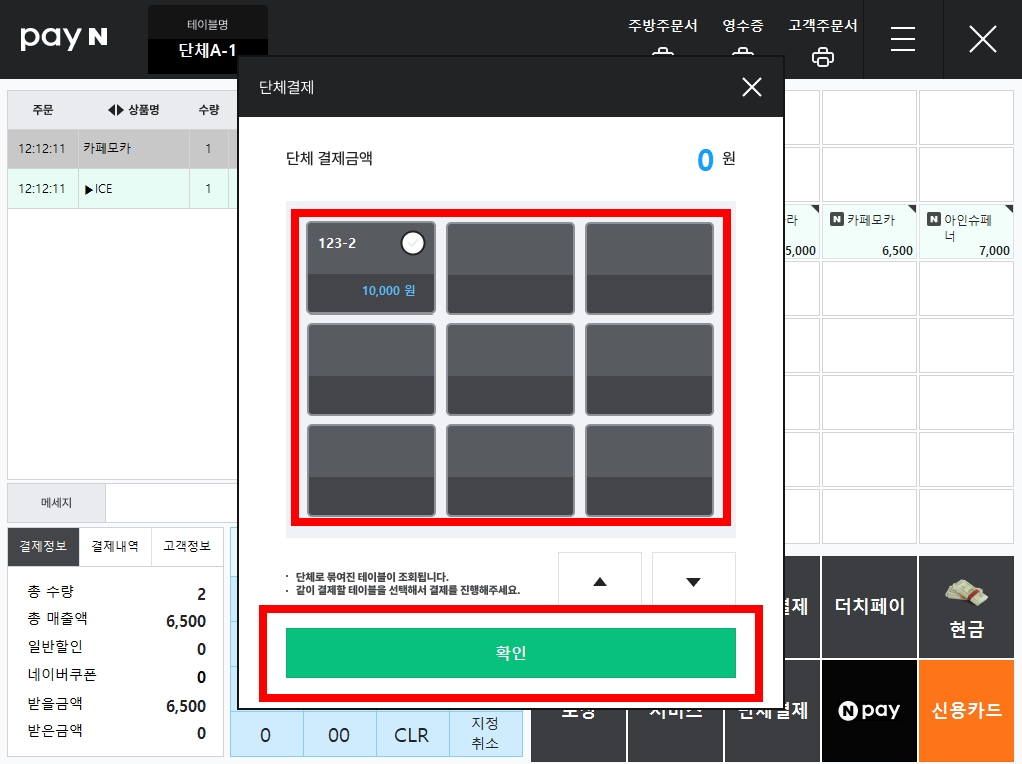Open the 고객정보 tab
The image size is (1022, 764).
click(x=187, y=546)
